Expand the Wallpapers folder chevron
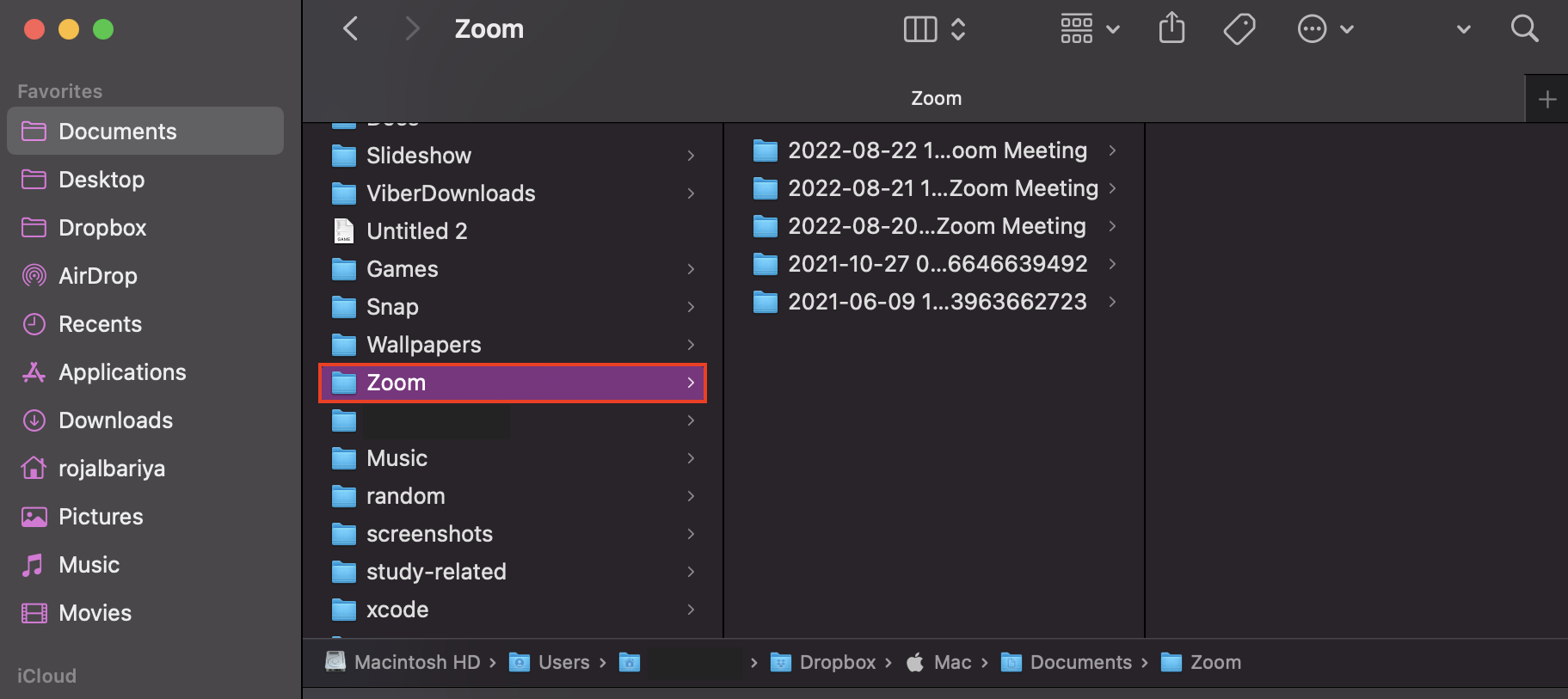1568x699 pixels. click(691, 345)
